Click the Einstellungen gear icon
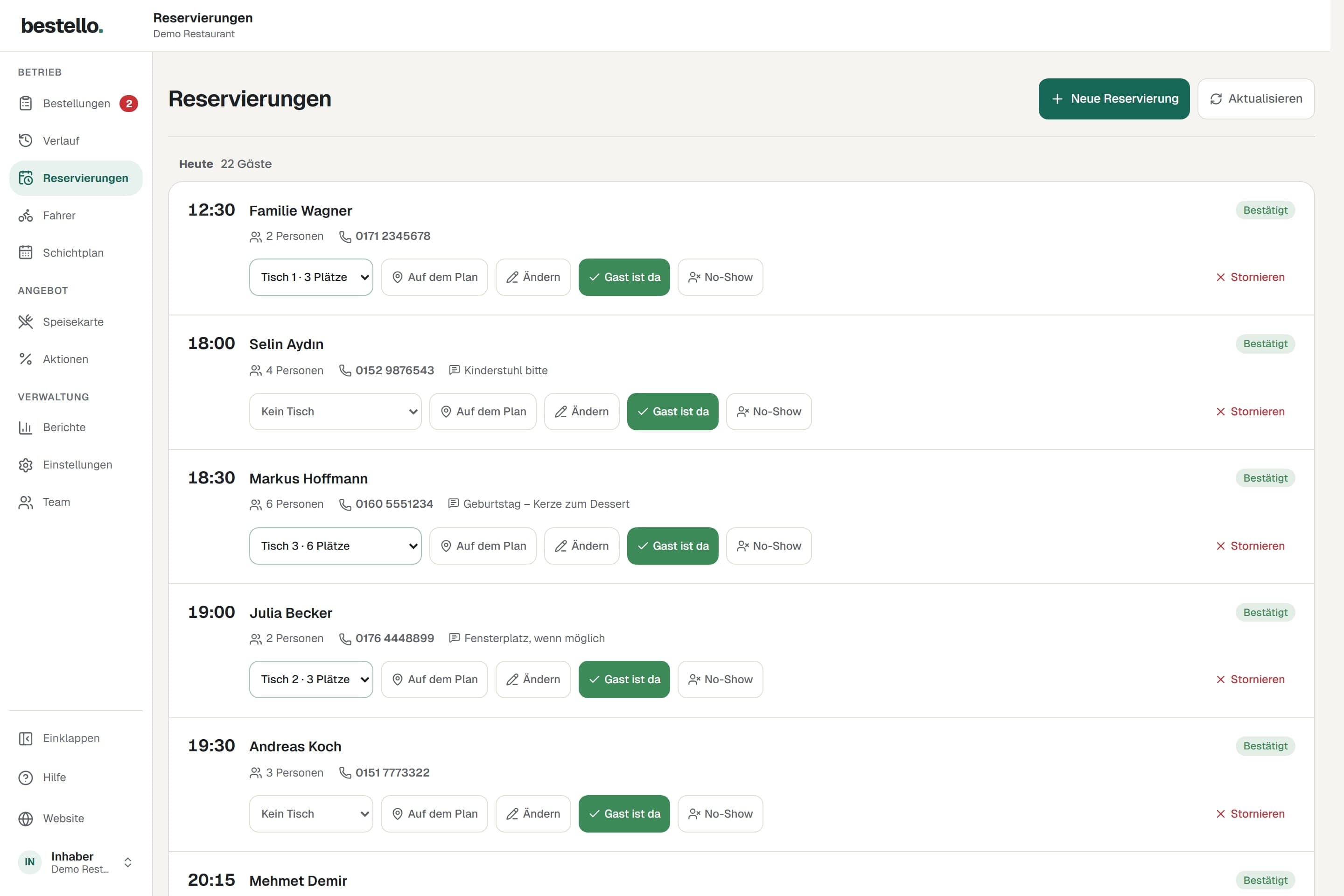Screen dimensions: 1344x896 26,465
